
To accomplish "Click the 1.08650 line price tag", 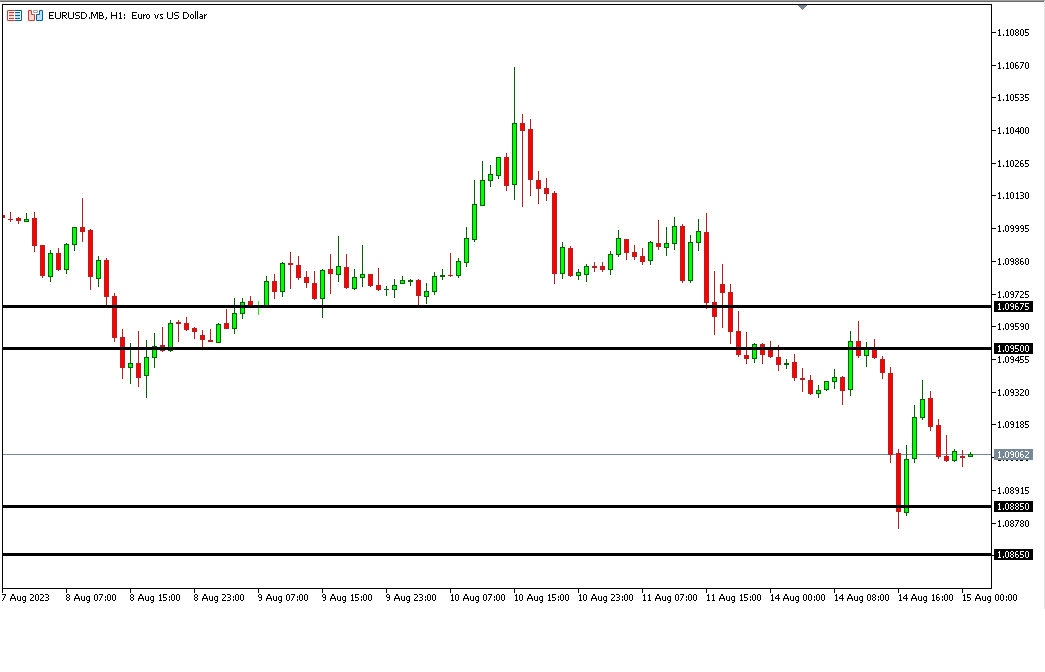I will 1013,555.
